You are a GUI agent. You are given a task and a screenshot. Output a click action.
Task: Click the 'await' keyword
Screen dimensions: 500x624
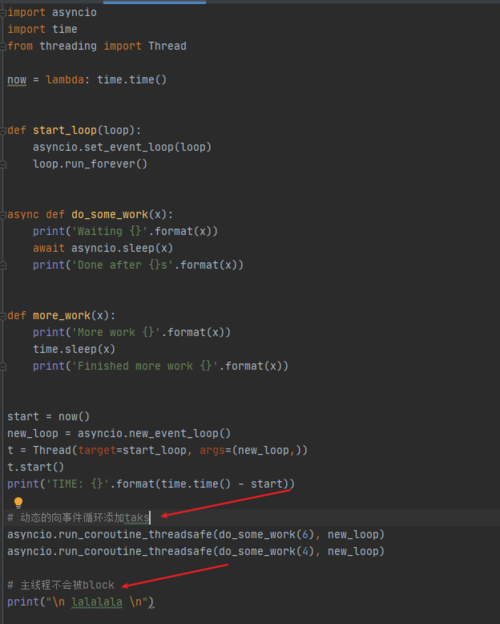tap(49, 248)
